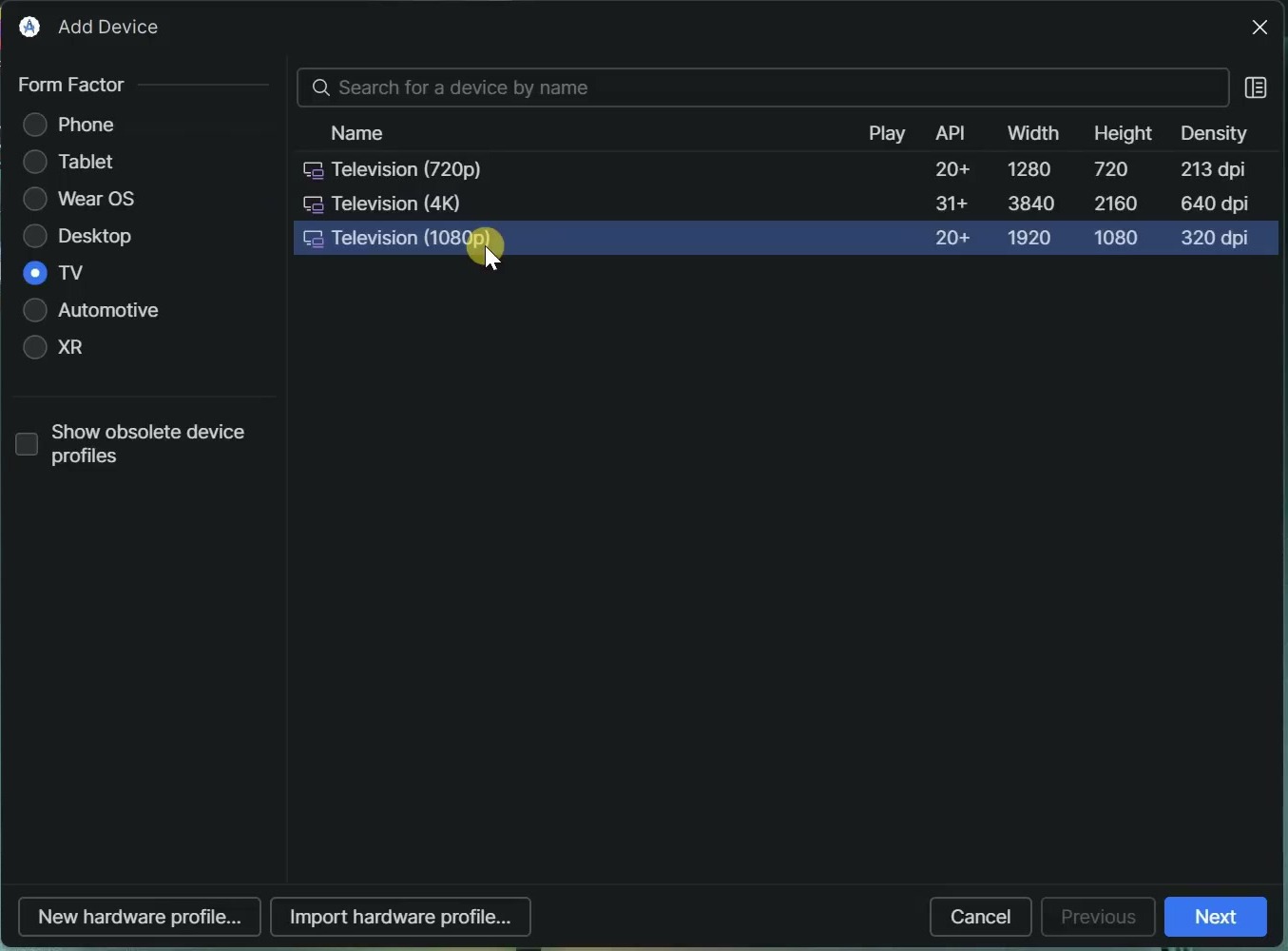Image resolution: width=1288 pixels, height=951 pixels.
Task: Click the 3840 width value
Action: point(1031,205)
